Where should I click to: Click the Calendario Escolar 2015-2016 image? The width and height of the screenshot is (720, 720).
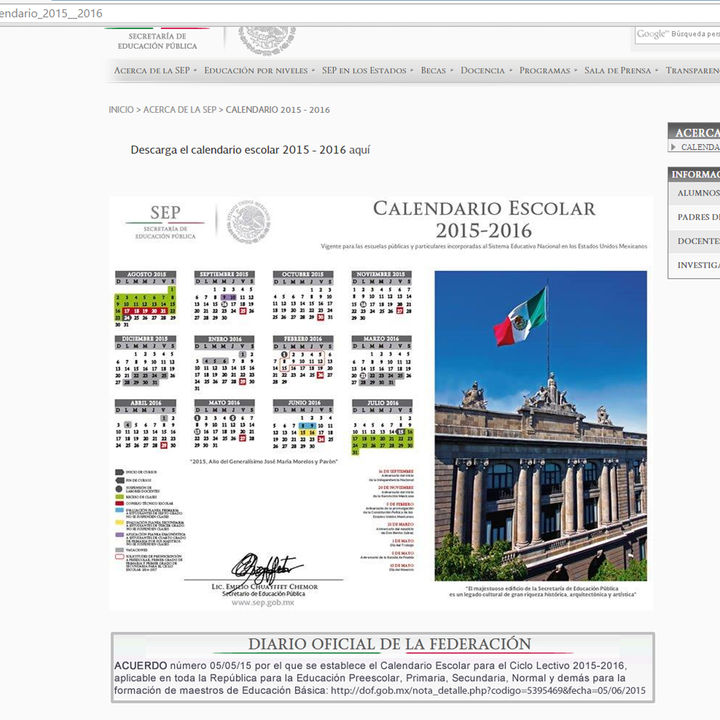tap(381, 401)
